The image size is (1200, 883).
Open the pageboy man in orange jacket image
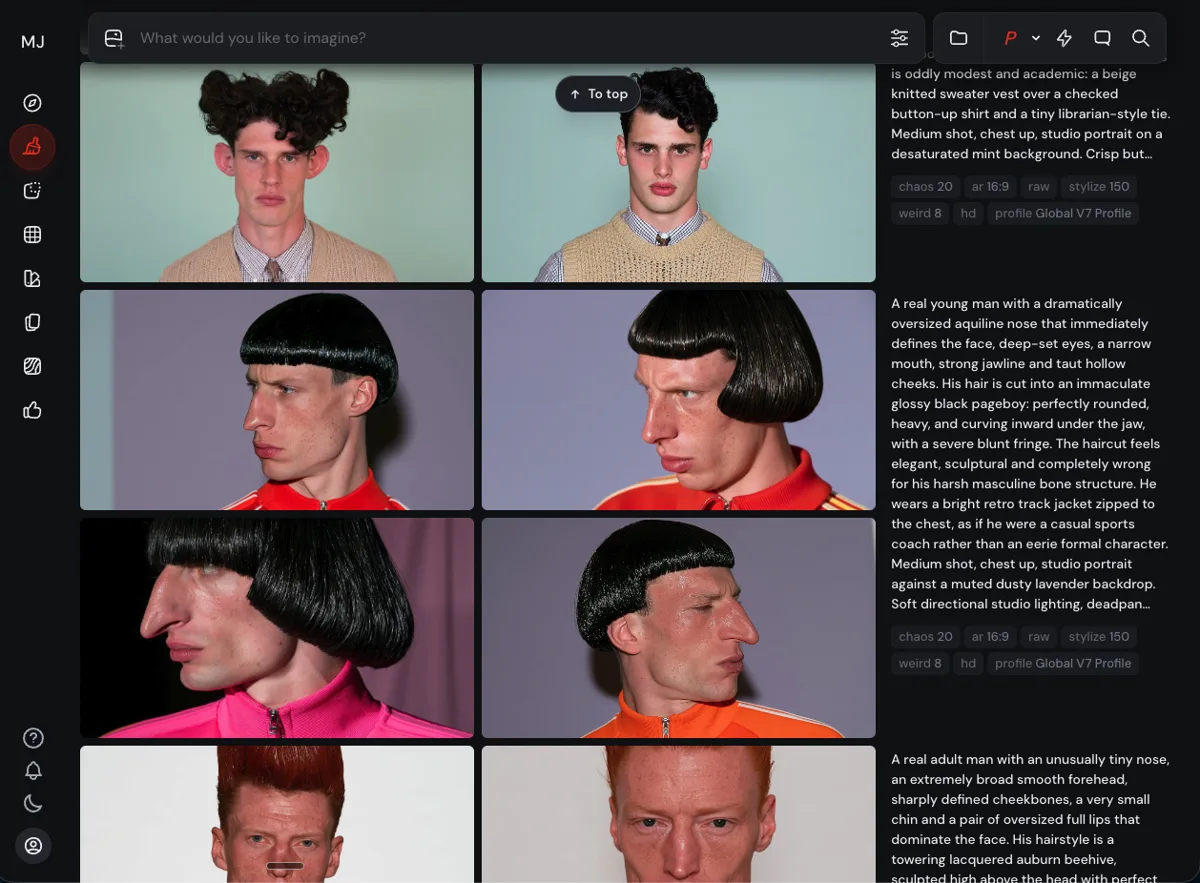point(678,628)
